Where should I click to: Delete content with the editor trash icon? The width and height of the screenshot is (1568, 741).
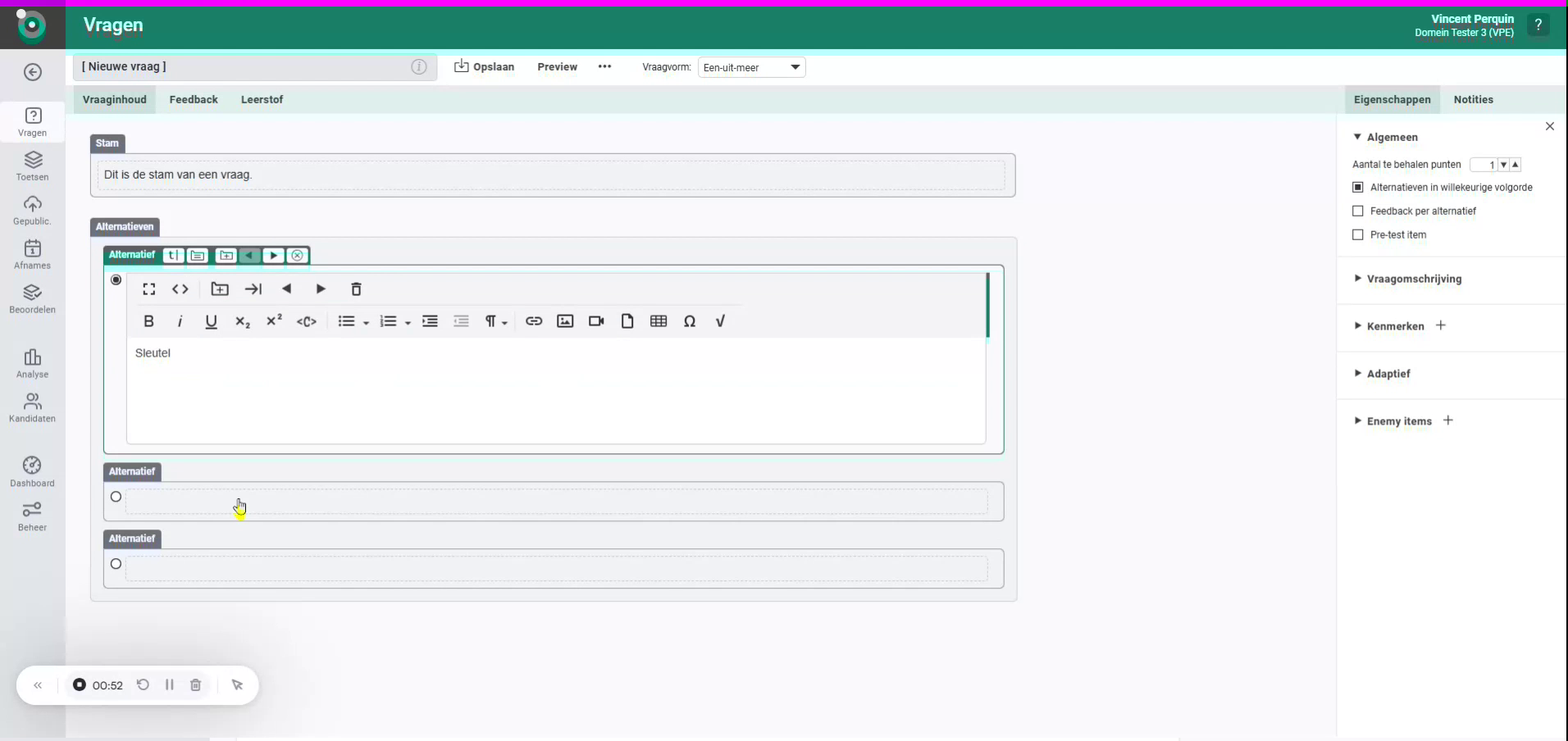coord(355,289)
